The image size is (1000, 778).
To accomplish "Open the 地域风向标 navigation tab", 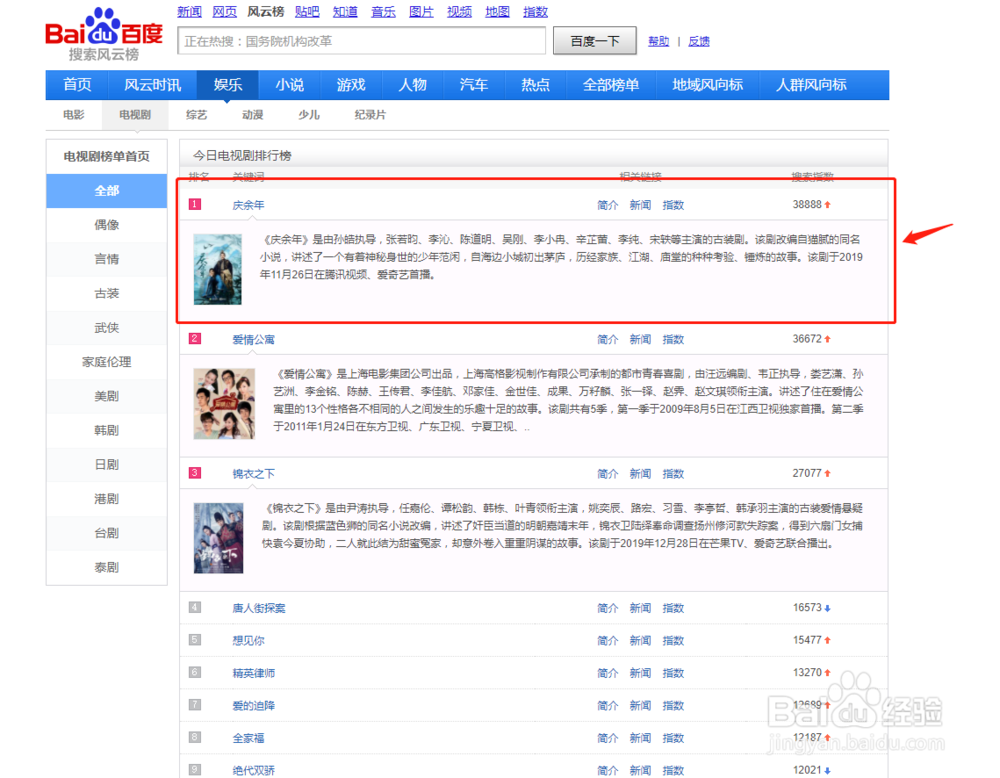I will [x=708, y=85].
